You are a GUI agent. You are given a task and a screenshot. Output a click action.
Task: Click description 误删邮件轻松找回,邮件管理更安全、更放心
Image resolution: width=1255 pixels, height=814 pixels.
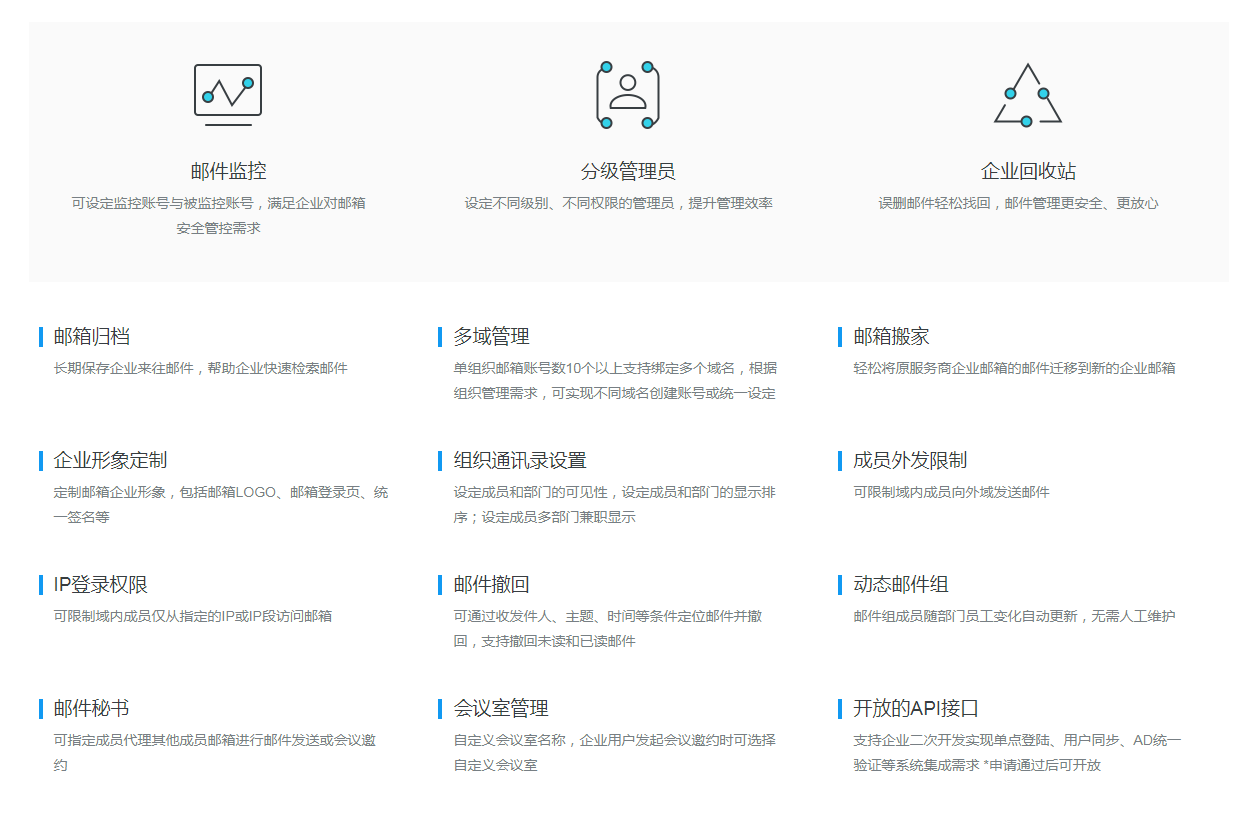(x=1018, y=203)
